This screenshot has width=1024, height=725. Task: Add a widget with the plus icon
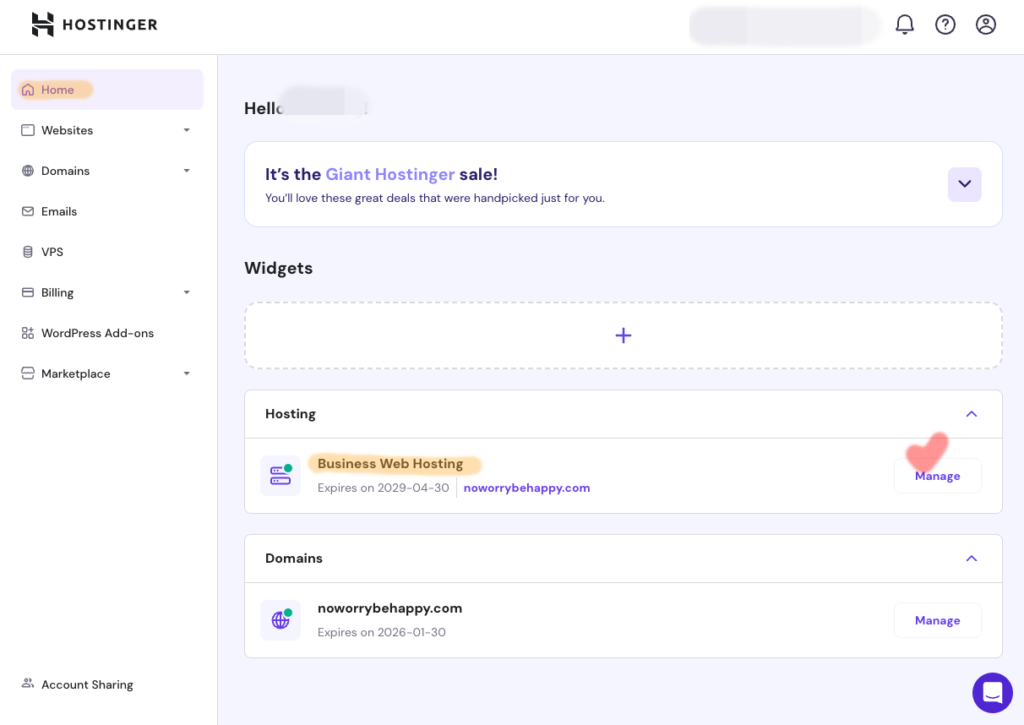point(623,336)
